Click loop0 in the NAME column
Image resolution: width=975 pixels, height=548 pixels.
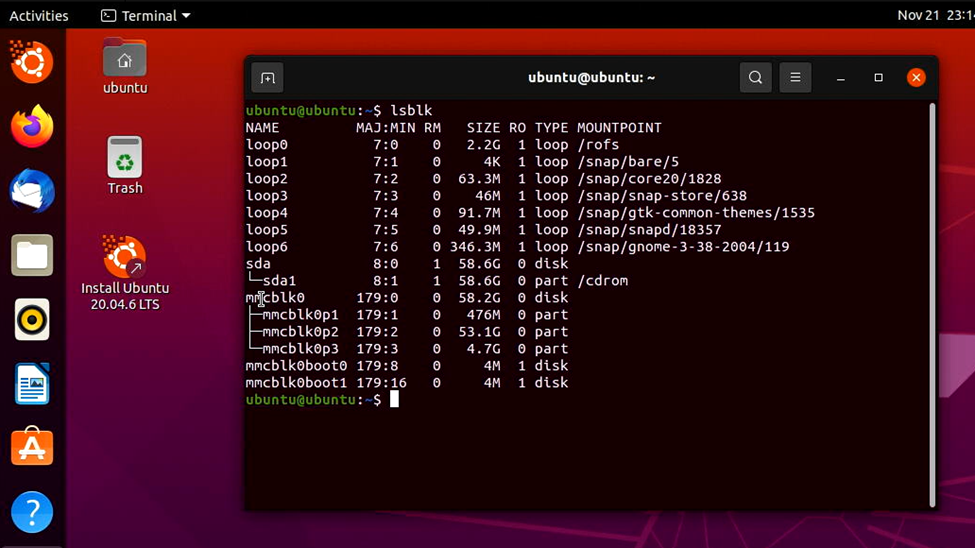point(267,145)
